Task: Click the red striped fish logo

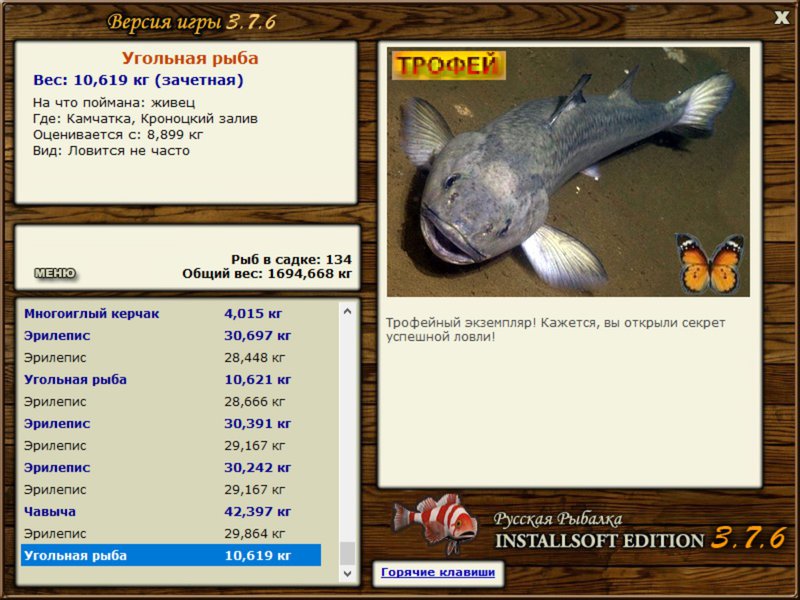Action: (435, 524)
